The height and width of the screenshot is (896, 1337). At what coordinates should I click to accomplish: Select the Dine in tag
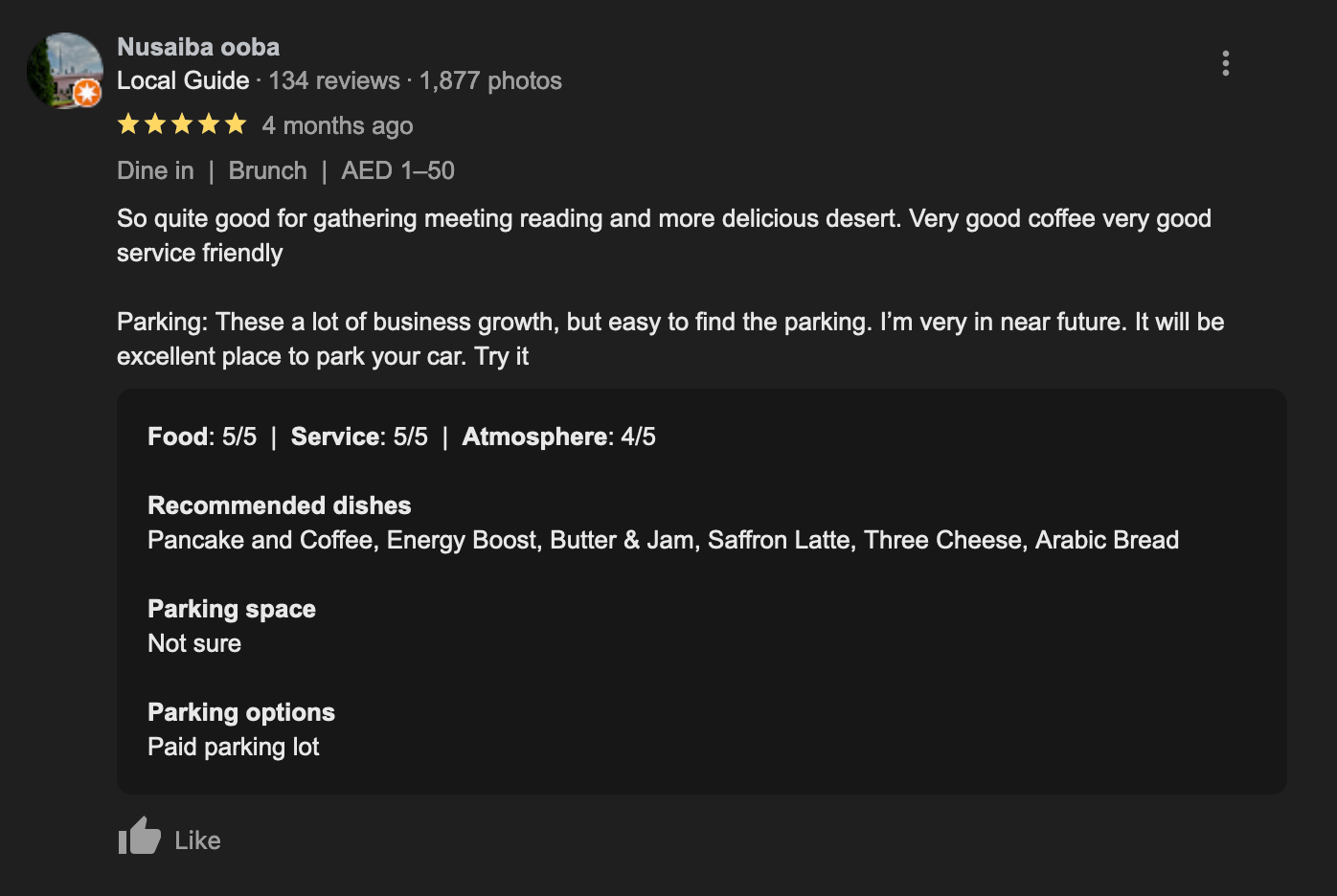[x=155, y=170]
